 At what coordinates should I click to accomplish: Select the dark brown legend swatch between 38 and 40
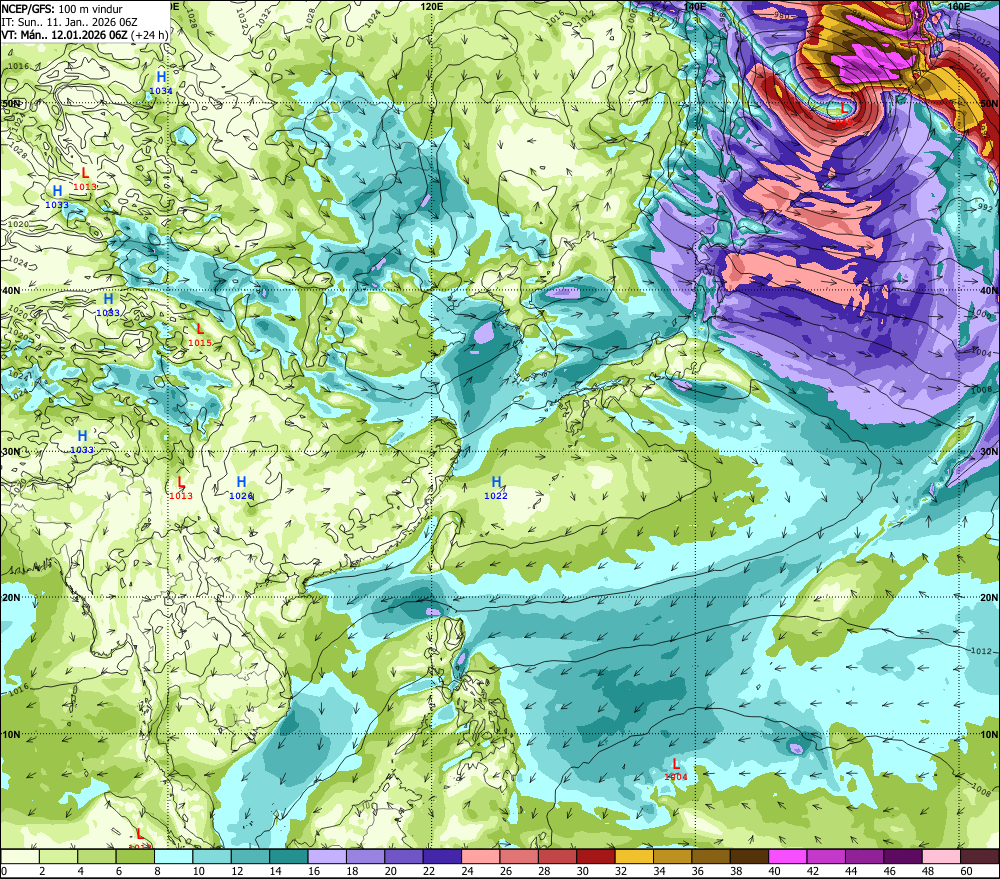point(749,857)
